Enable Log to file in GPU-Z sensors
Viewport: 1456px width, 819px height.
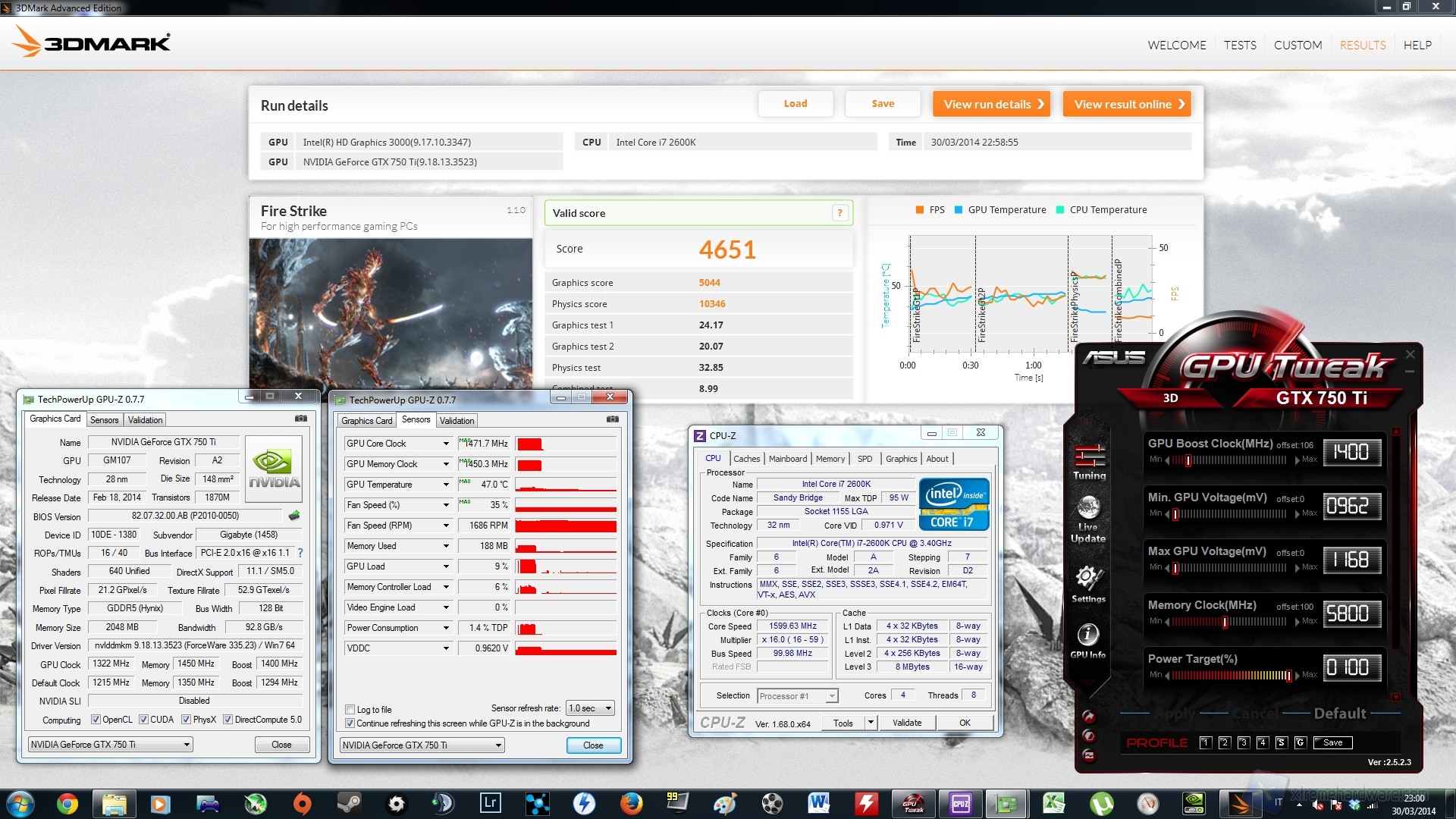tap(350, 709)
